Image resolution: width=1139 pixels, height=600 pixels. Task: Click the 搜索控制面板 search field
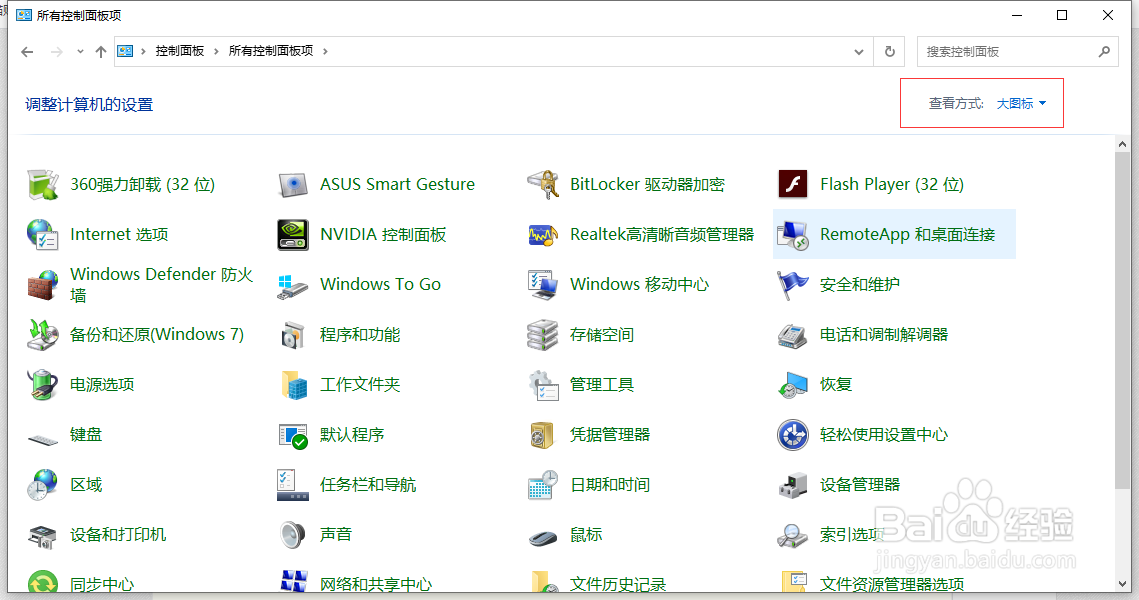[1017, 52]
